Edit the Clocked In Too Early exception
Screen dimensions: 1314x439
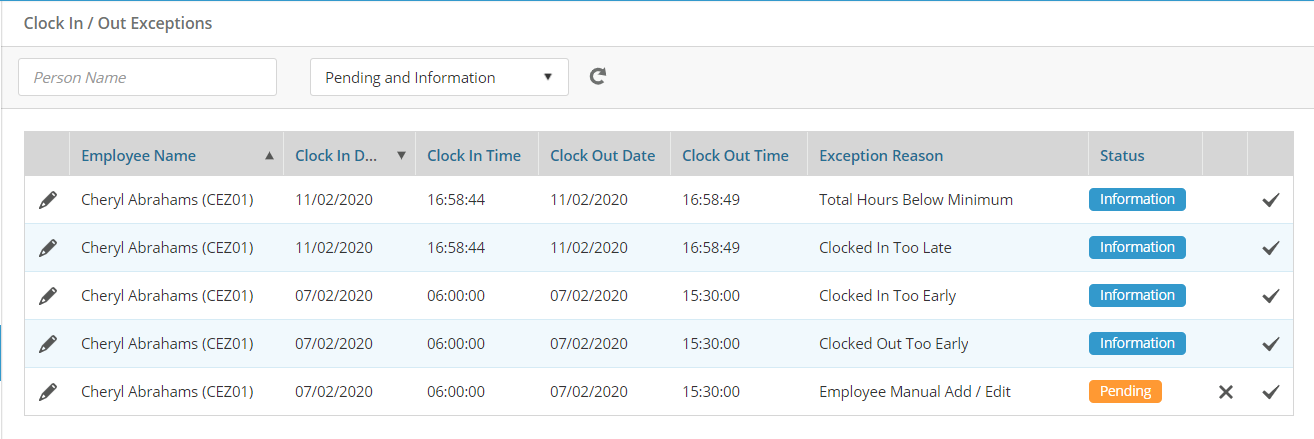pyautogui.click(x=47, y=296)
